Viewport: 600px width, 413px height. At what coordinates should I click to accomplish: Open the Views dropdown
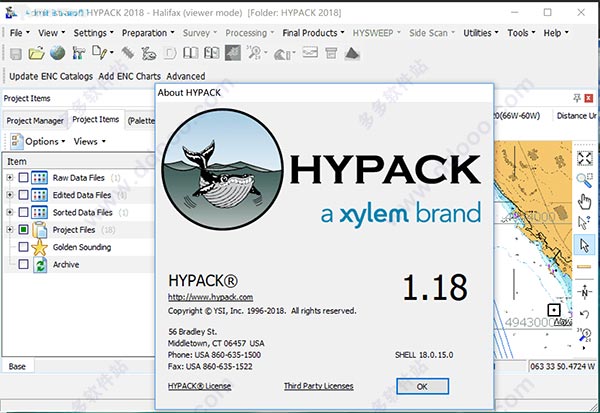click(x=89, y=142)
